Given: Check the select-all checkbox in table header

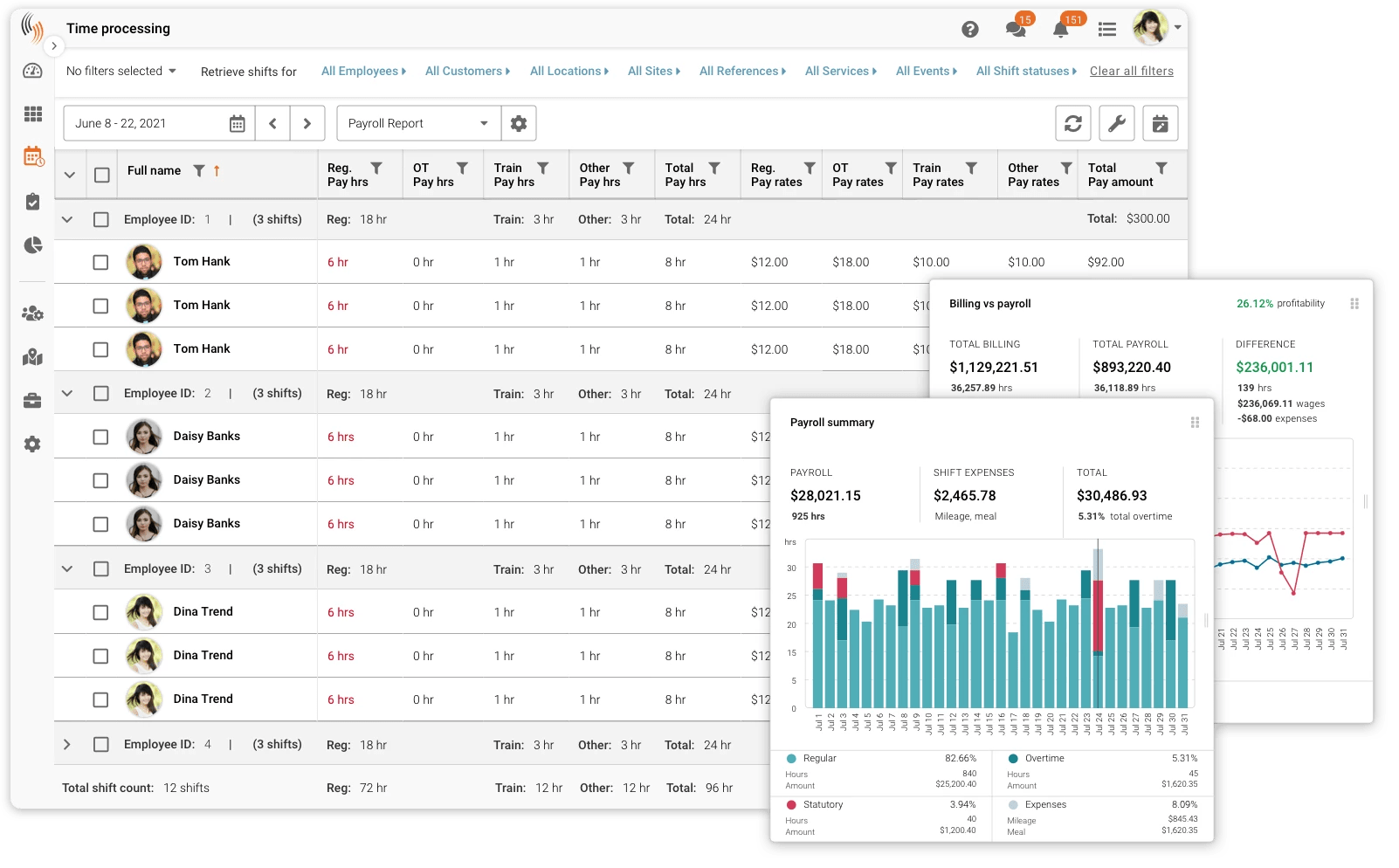Looking at the screenshot, I should pos(101,174).
